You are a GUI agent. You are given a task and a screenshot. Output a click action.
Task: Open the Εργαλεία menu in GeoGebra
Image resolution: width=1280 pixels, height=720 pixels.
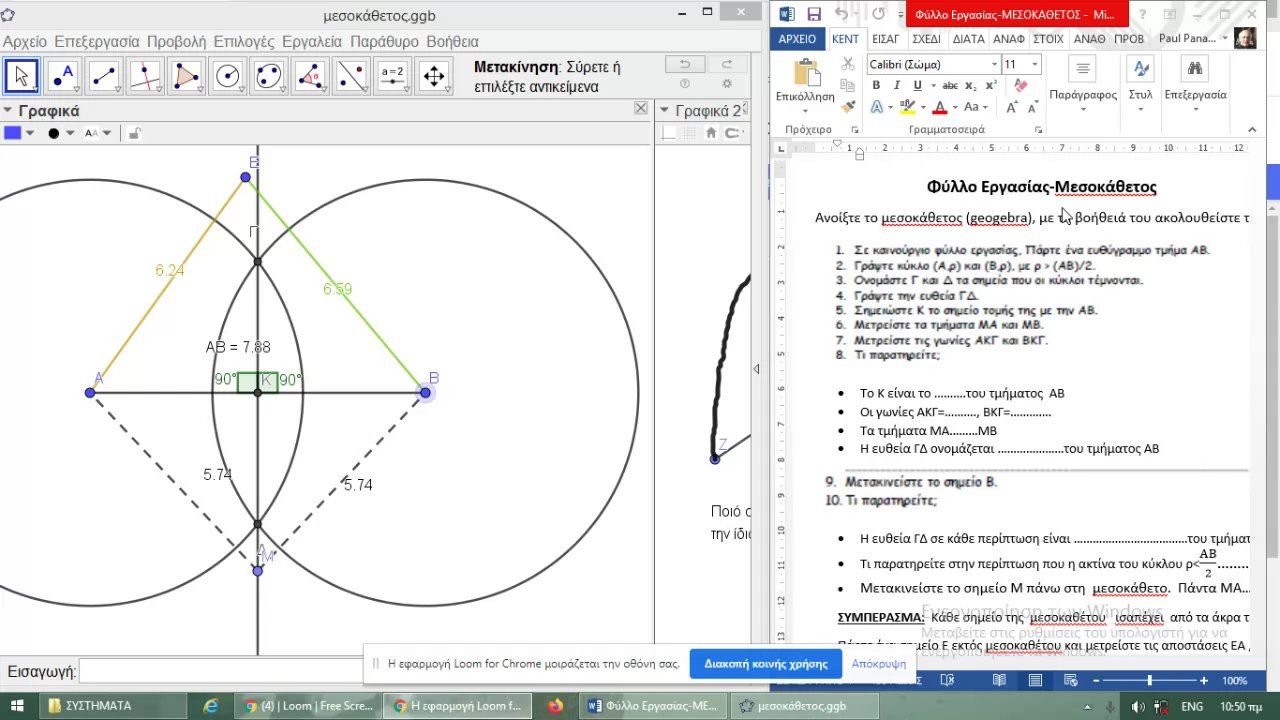[313, 42]
